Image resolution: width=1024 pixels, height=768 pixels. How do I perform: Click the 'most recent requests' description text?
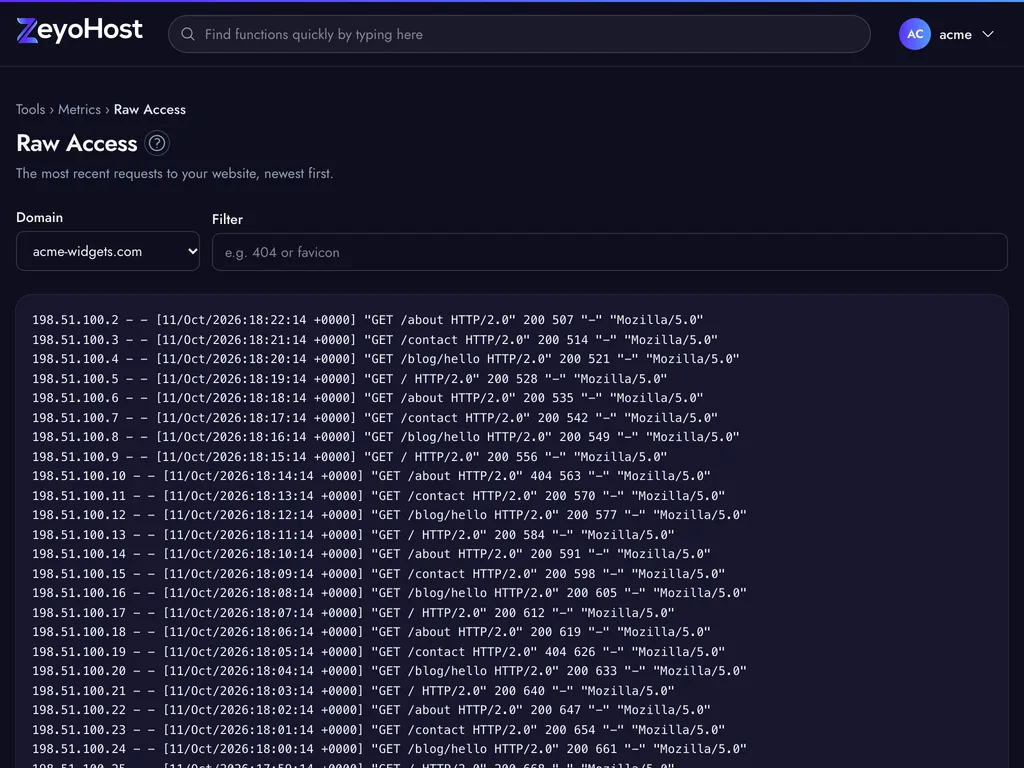click(174, 174)
